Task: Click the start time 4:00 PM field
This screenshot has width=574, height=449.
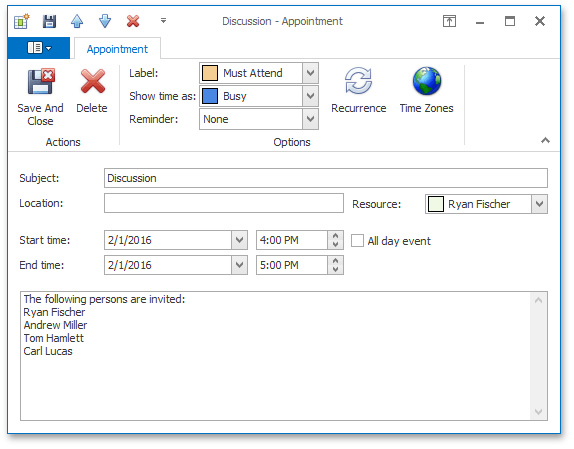Action: pos(292,240)
